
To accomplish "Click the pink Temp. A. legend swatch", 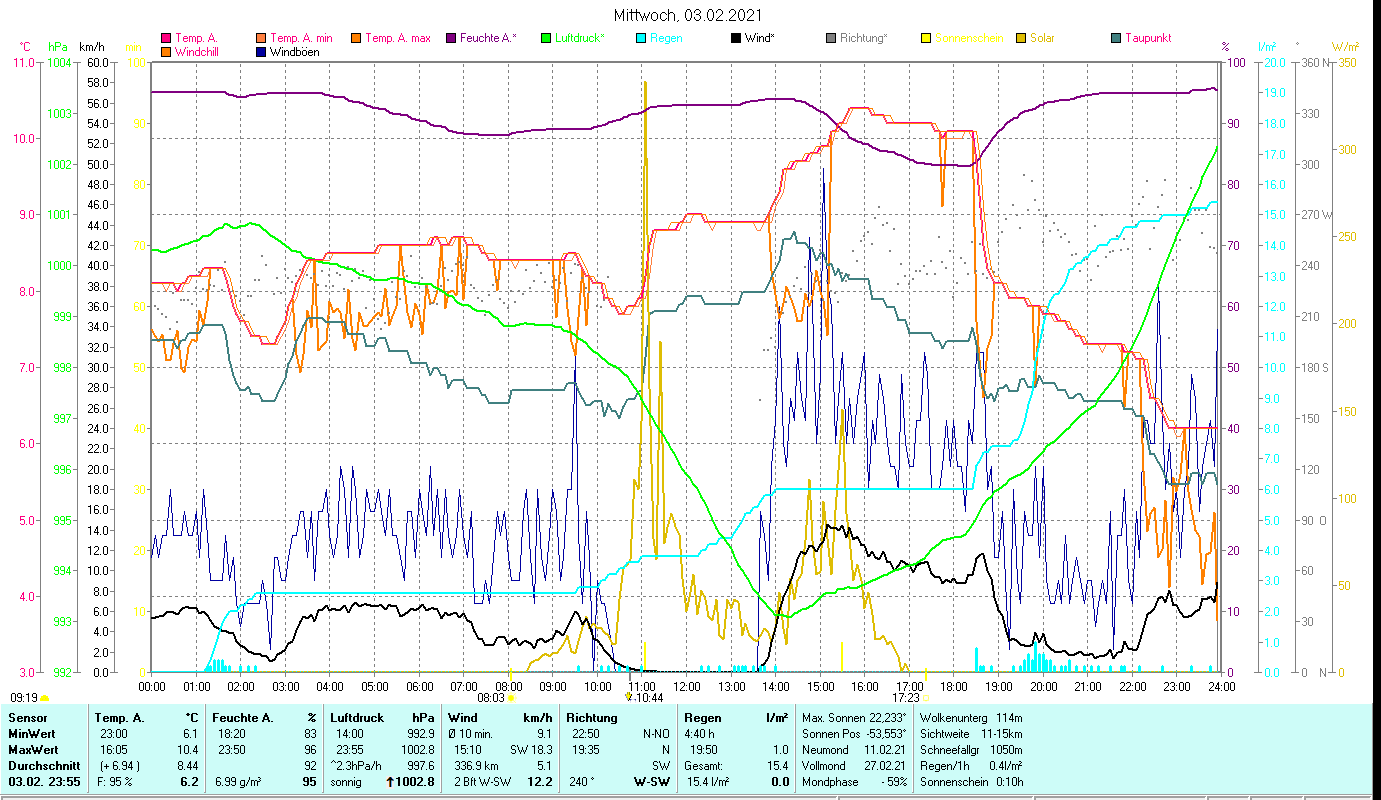I will coord(166,38).
